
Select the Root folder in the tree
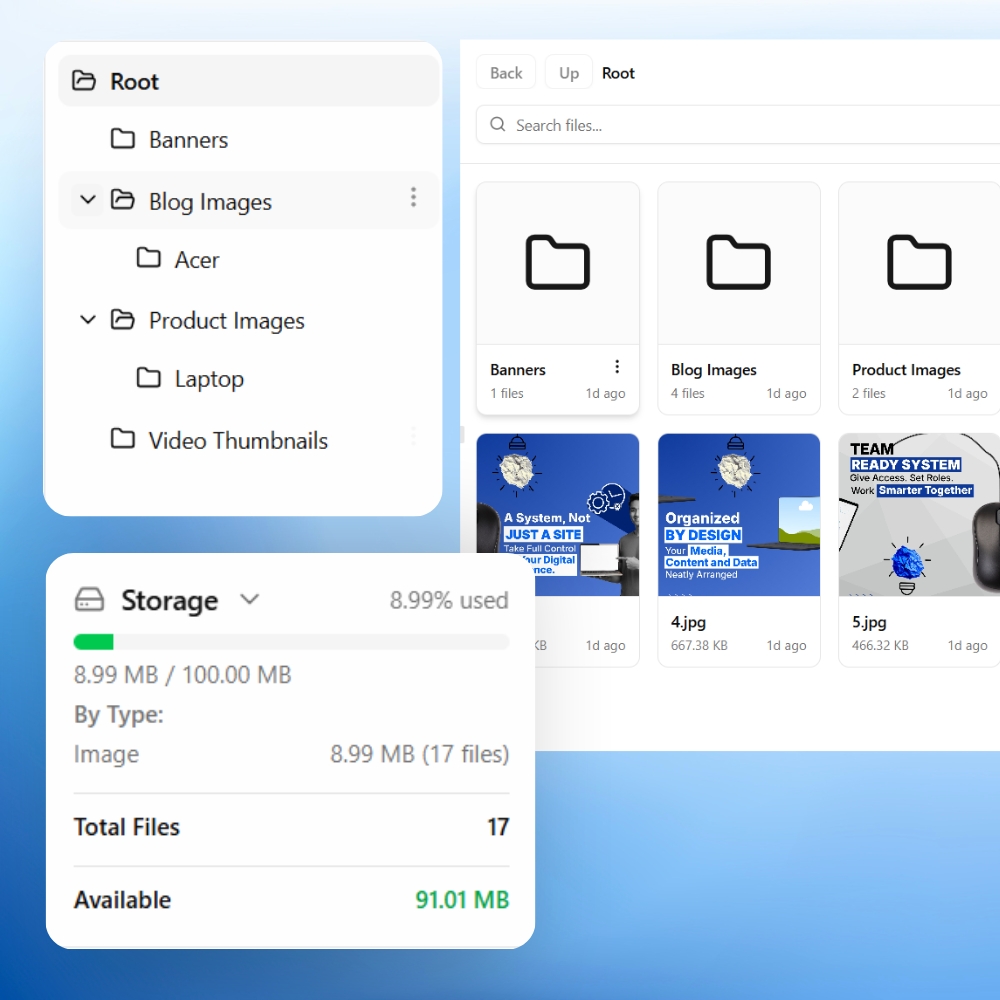(x=134, y=82)
